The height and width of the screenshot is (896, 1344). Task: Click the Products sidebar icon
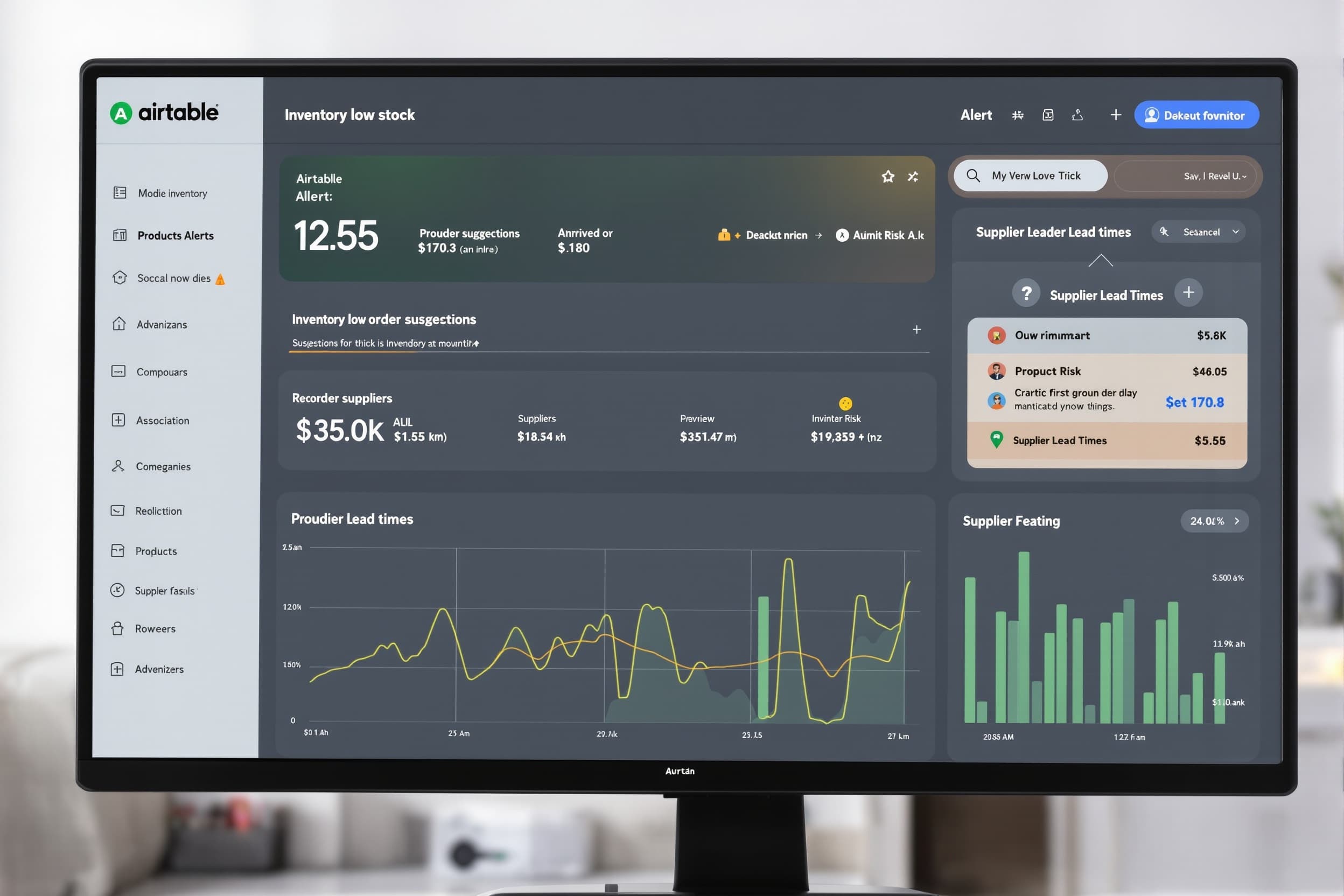point(117,551)
